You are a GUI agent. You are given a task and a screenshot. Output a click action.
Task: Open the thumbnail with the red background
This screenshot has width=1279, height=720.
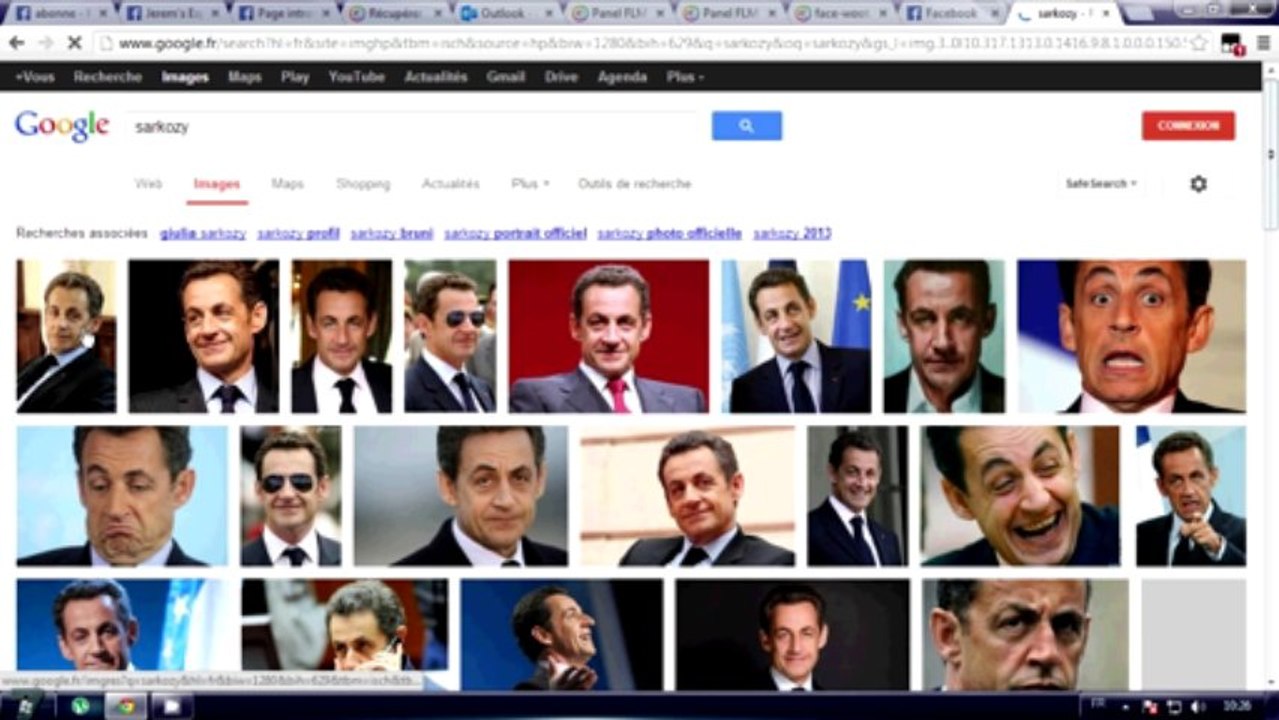tap(609, 336)
